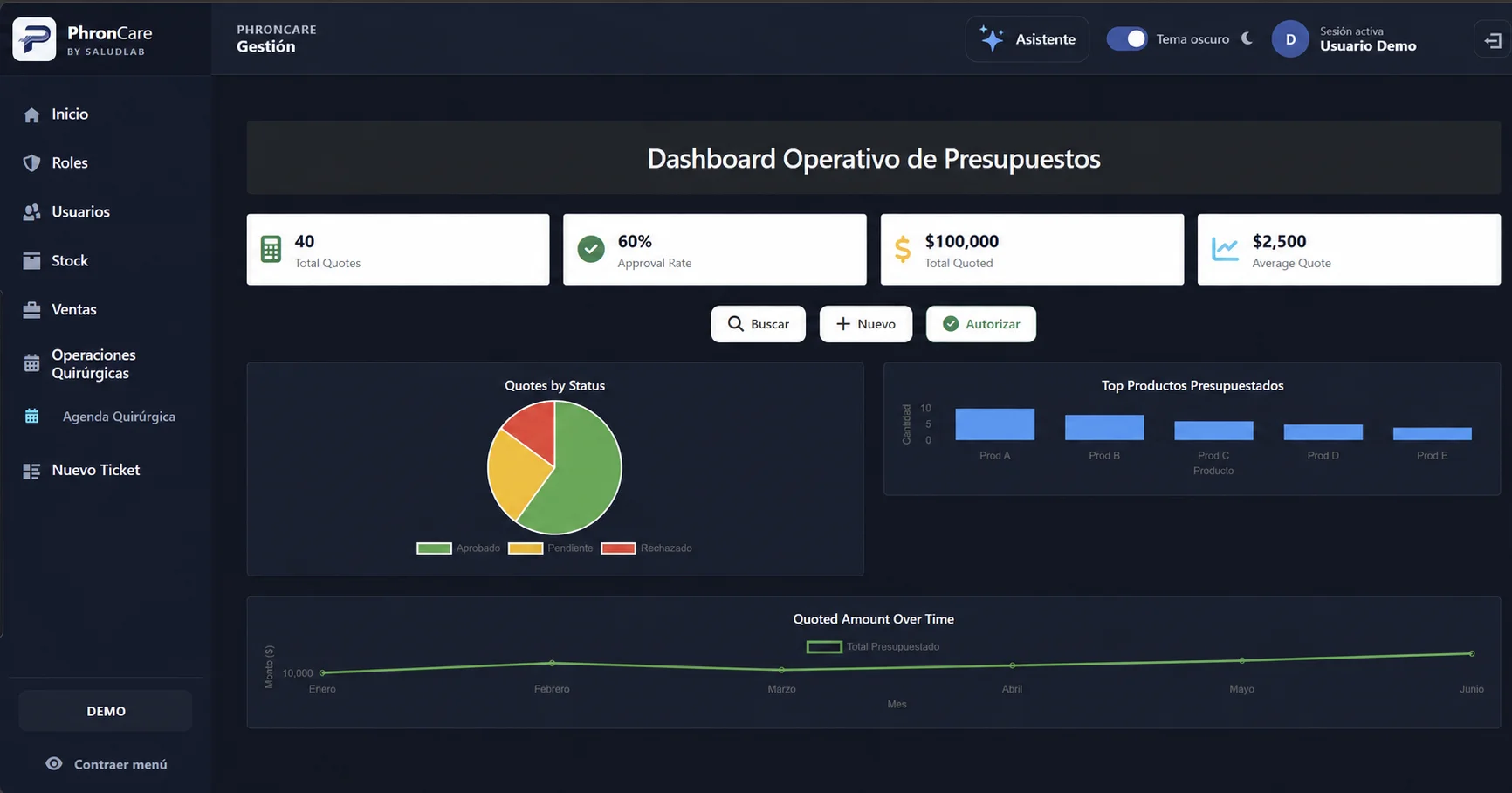Click the dollar icon on Total Quoted card
The image size is (1512, 793).
pos(903,250)
